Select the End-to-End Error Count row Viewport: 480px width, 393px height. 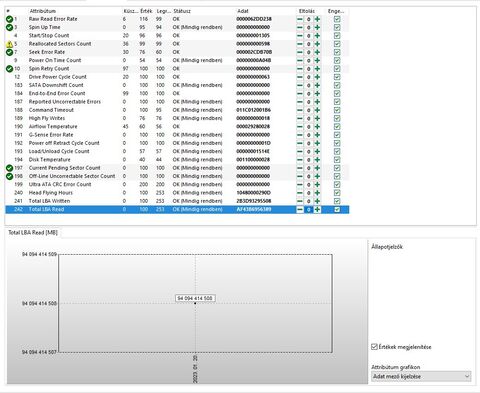(177, 94)
